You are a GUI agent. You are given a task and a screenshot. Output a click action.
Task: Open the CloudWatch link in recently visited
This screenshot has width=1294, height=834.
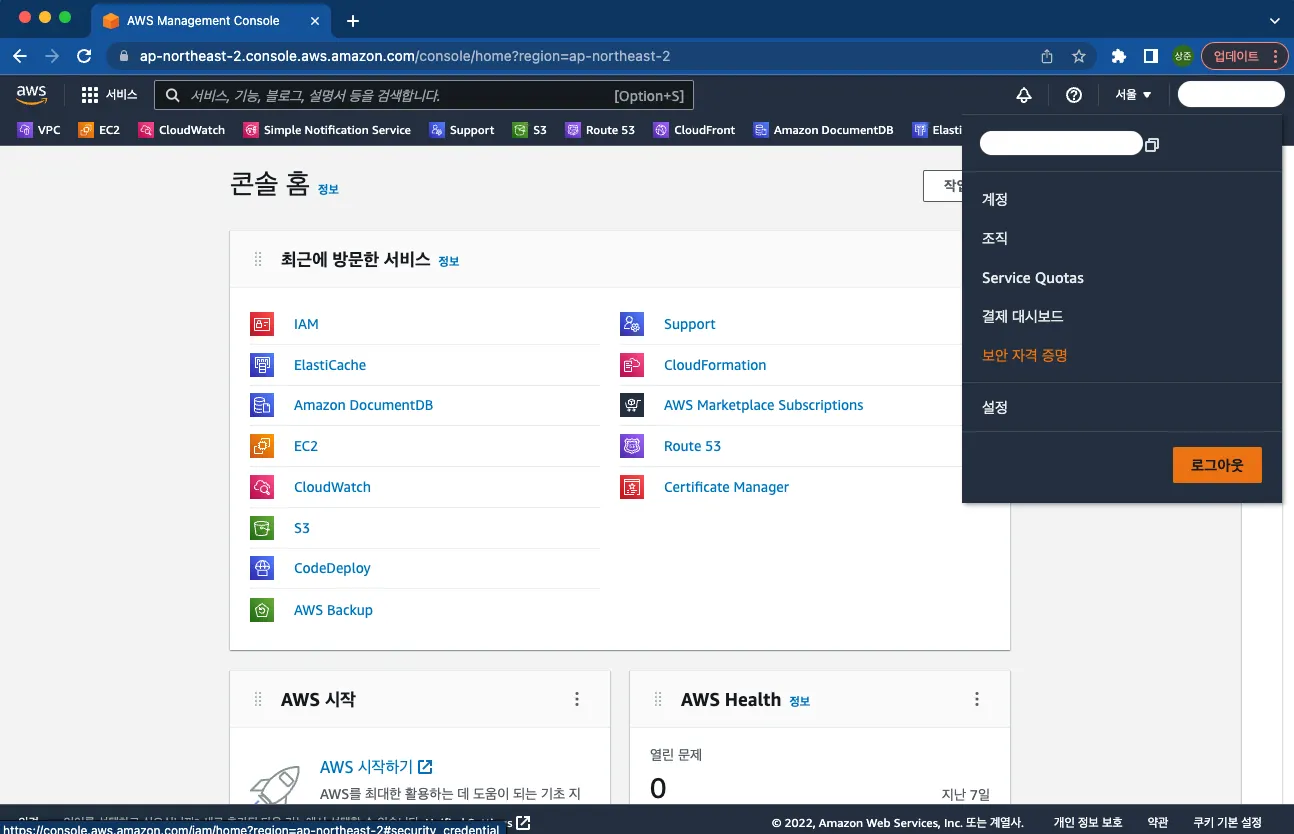click(x=332, y=487)
